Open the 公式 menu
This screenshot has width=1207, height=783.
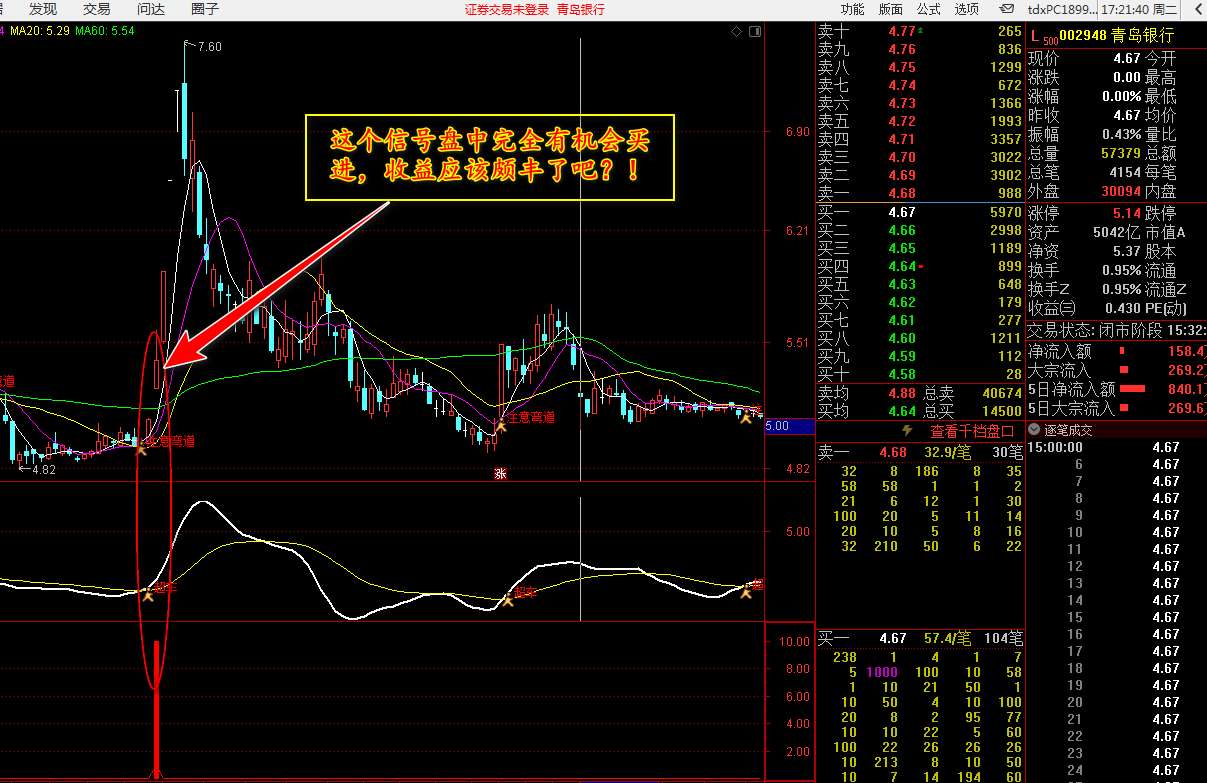click(x=928, y=9)
